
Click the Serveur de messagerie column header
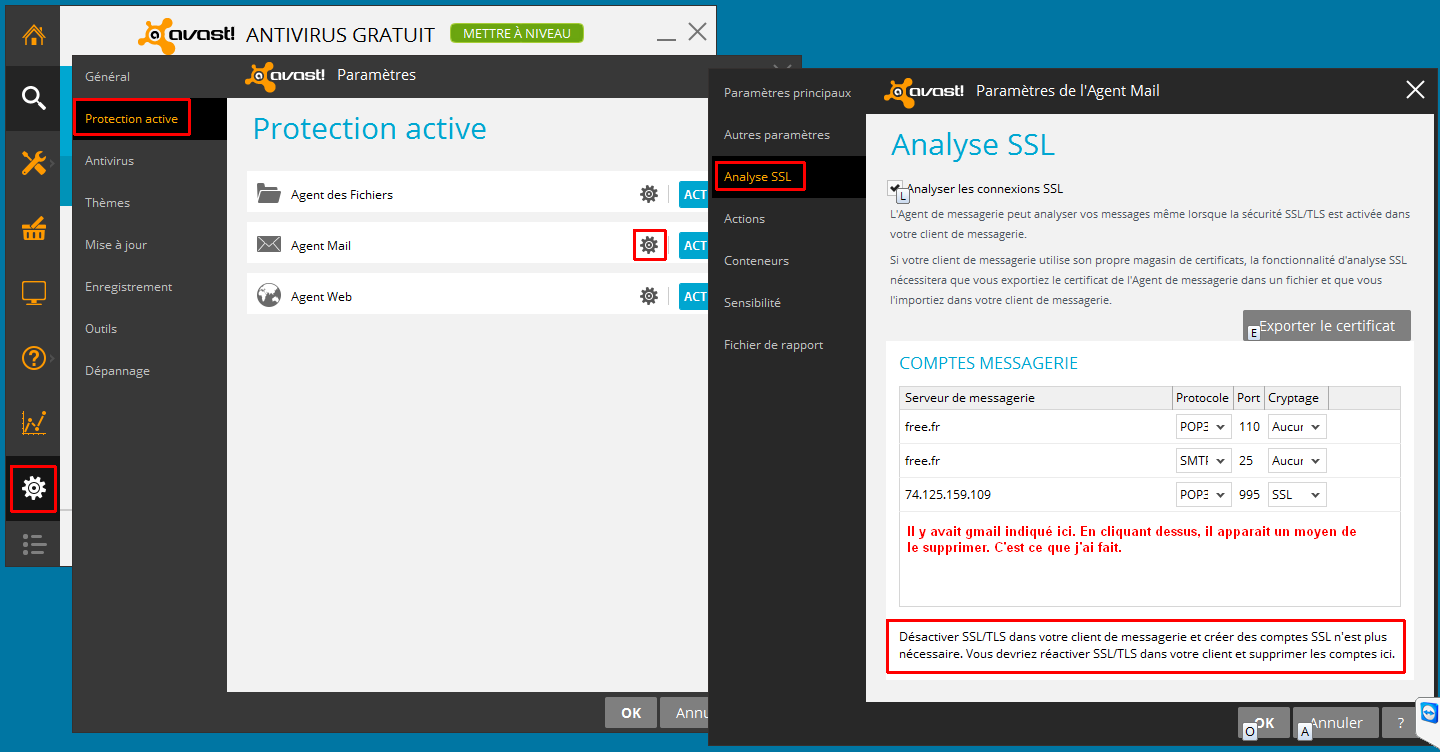pyautogui.click(x=1036, y=398)
